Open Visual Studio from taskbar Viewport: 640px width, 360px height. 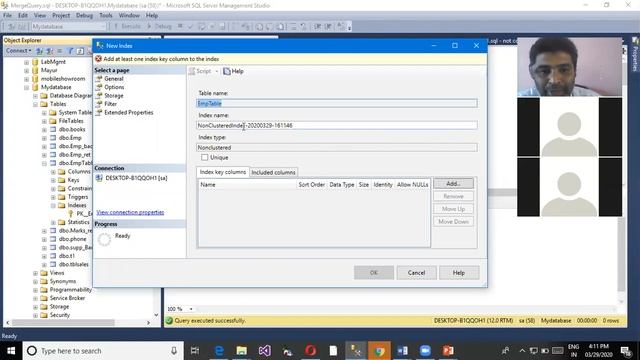(264, 351)
